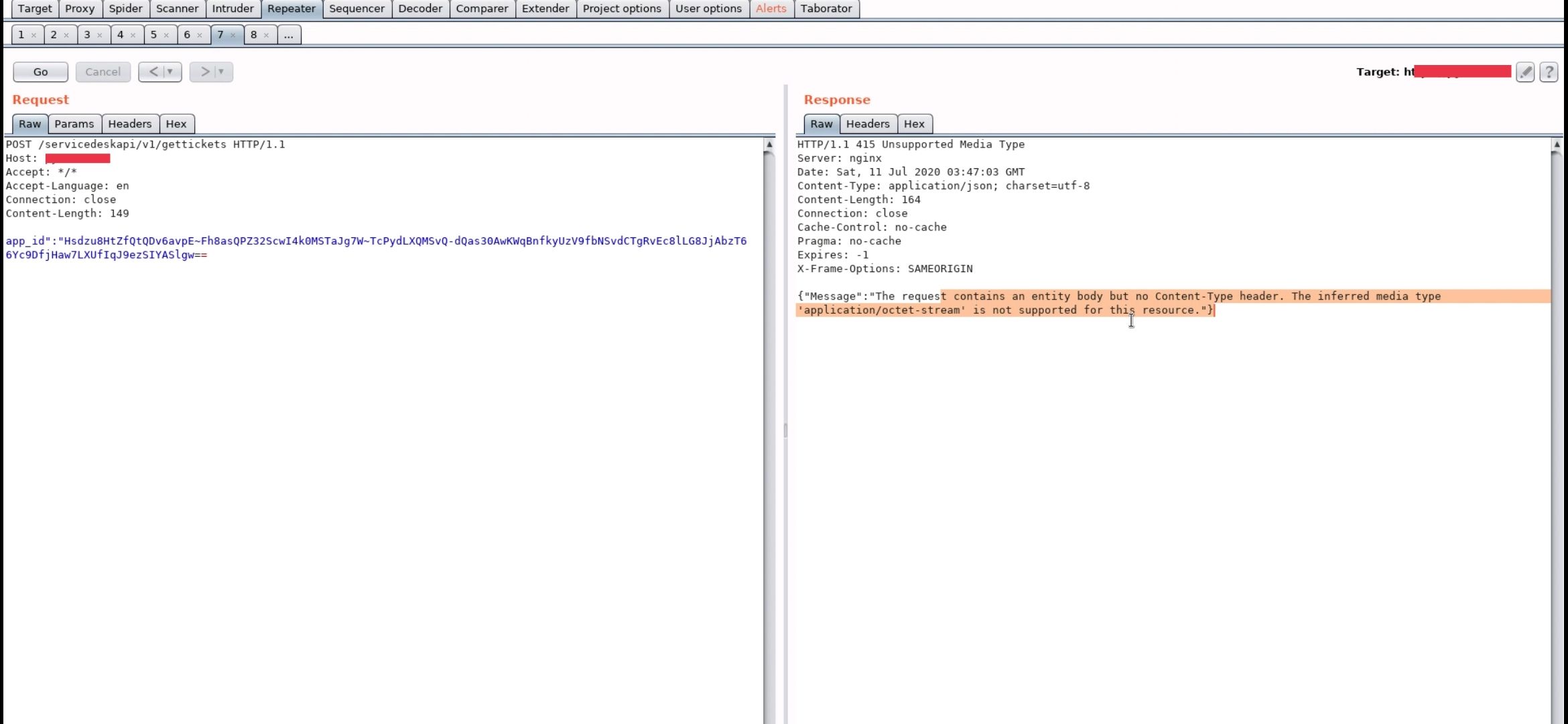Click the back history arrow
Screen dimensions: 1568x724
153,72
